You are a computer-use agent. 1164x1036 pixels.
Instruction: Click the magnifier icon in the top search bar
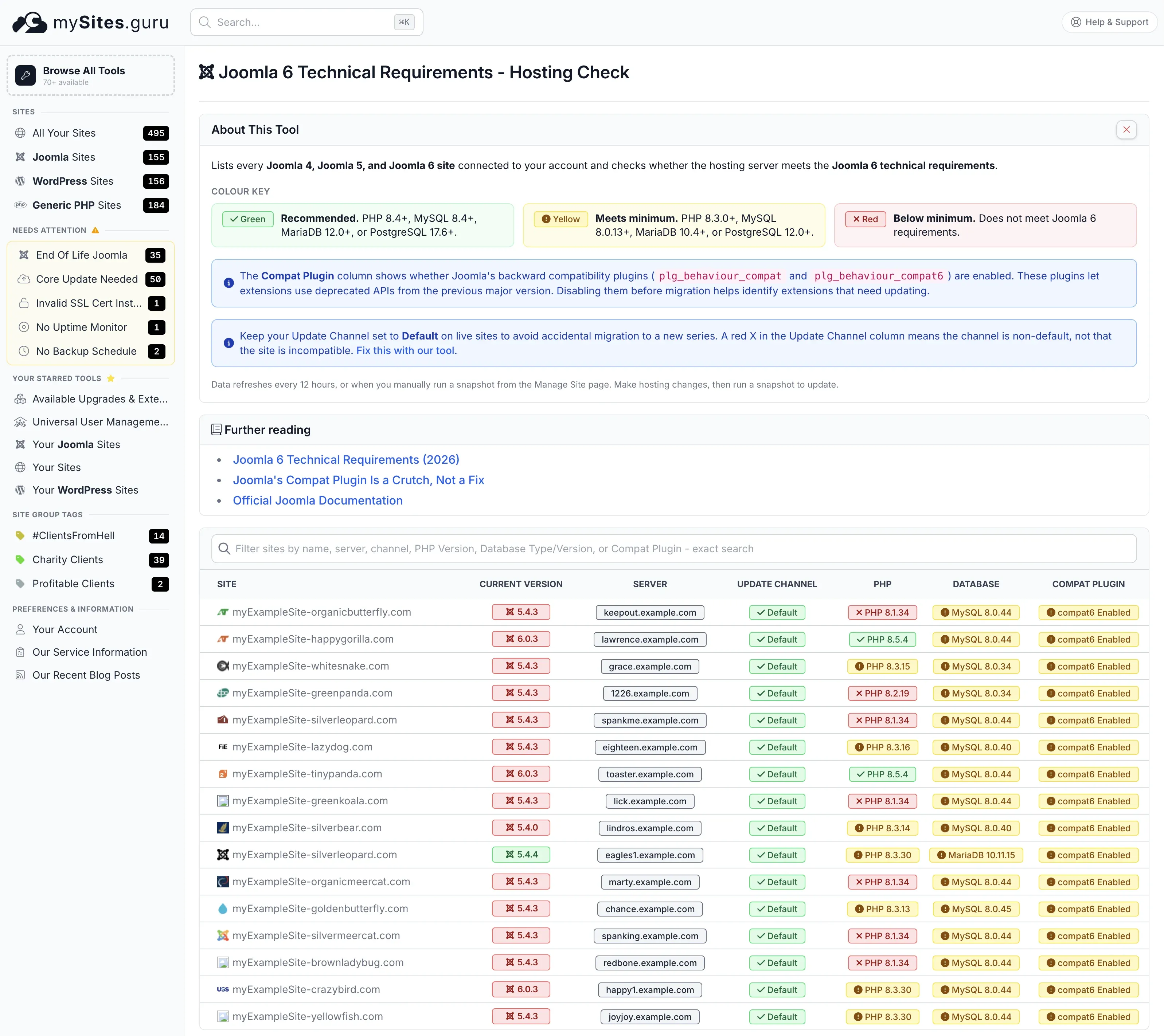205,22
